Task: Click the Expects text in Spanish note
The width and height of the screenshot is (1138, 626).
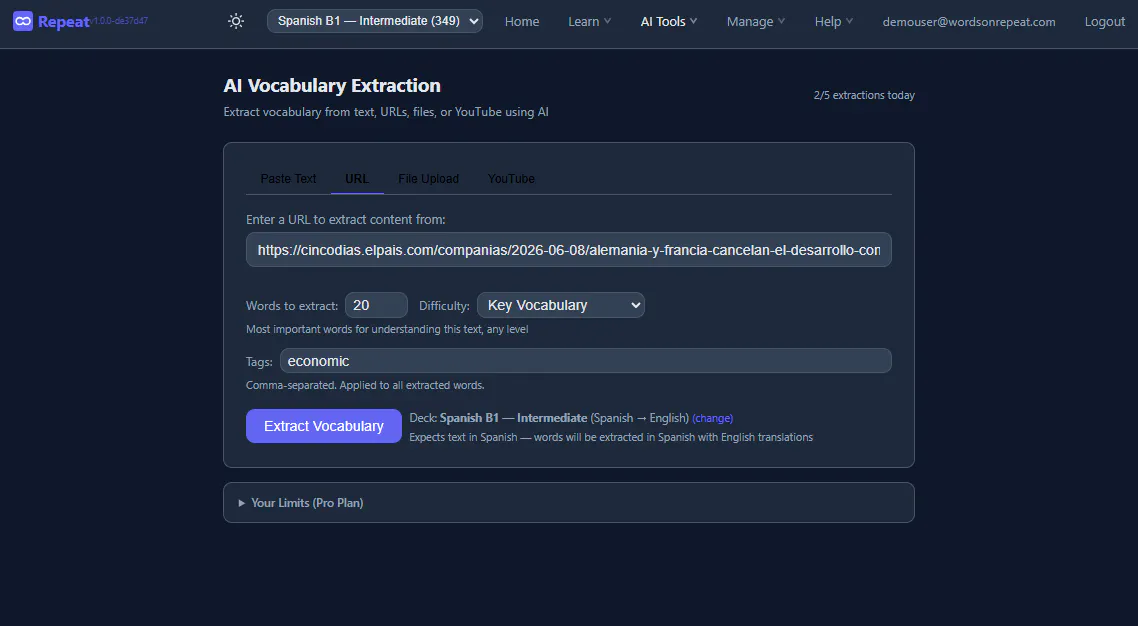Action: (611, 437)
